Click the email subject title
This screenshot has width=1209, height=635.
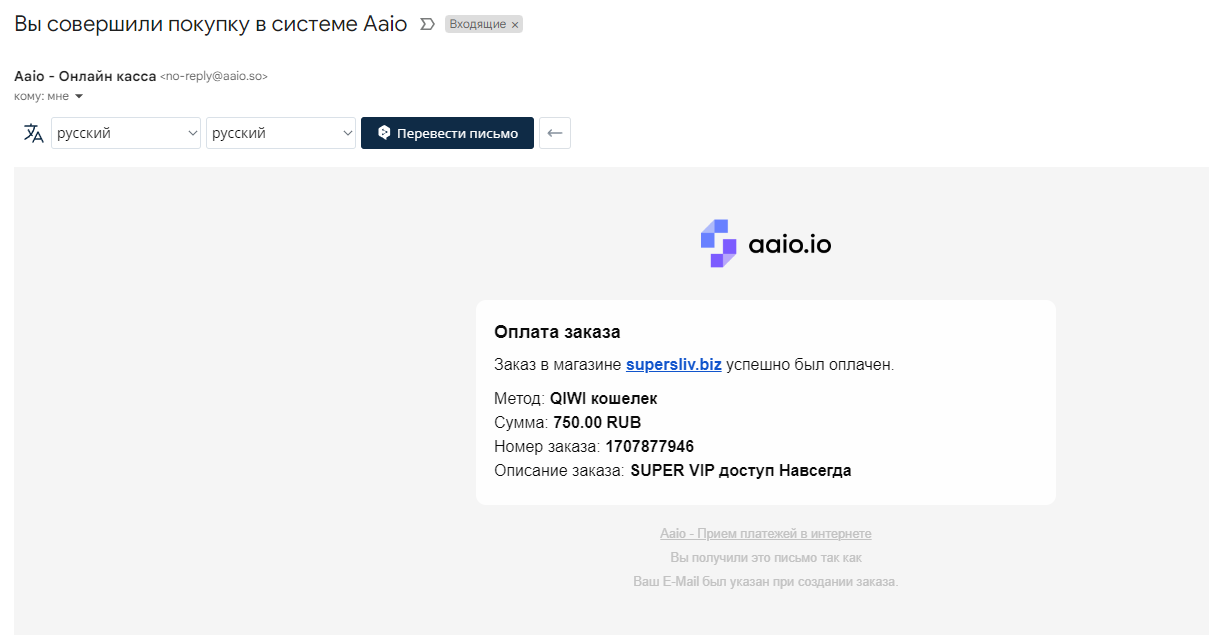tap(211, 24)
